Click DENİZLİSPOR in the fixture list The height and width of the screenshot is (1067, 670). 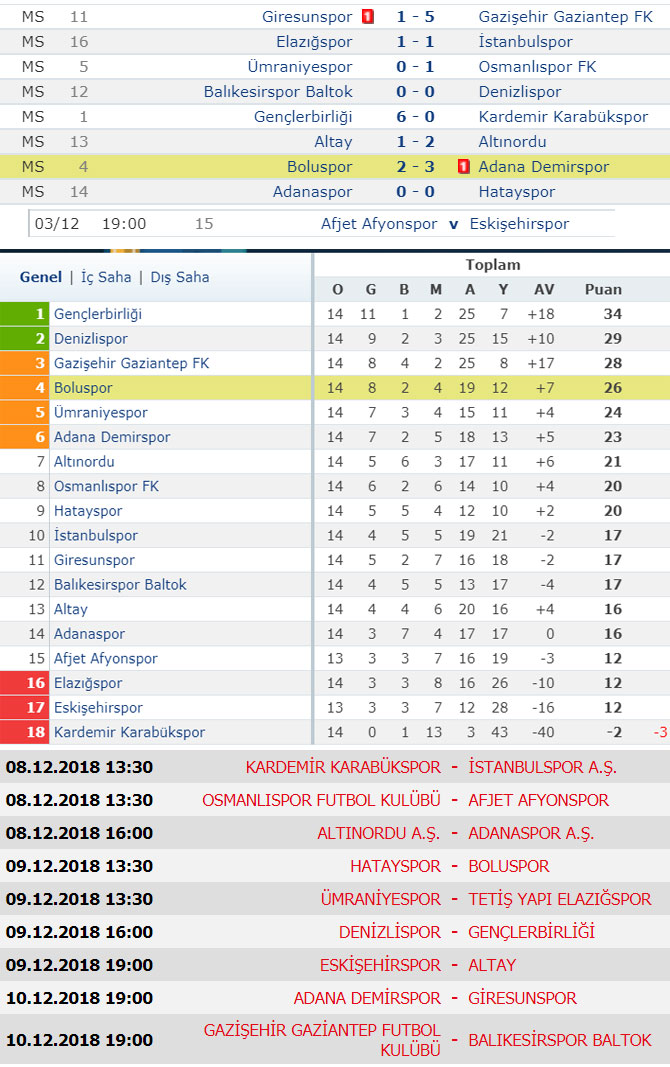(390, 932)
